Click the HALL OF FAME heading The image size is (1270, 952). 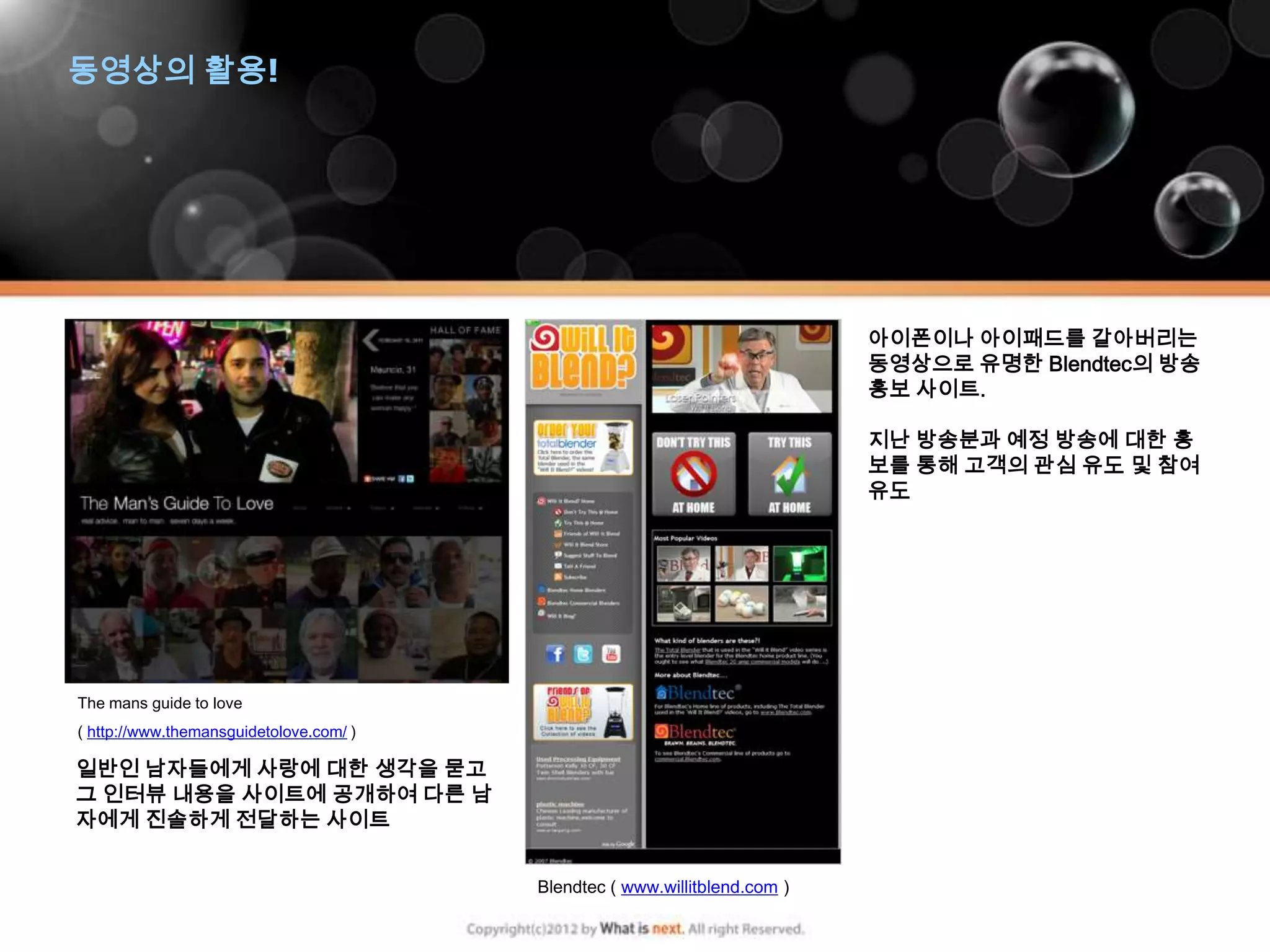point(466,330)
